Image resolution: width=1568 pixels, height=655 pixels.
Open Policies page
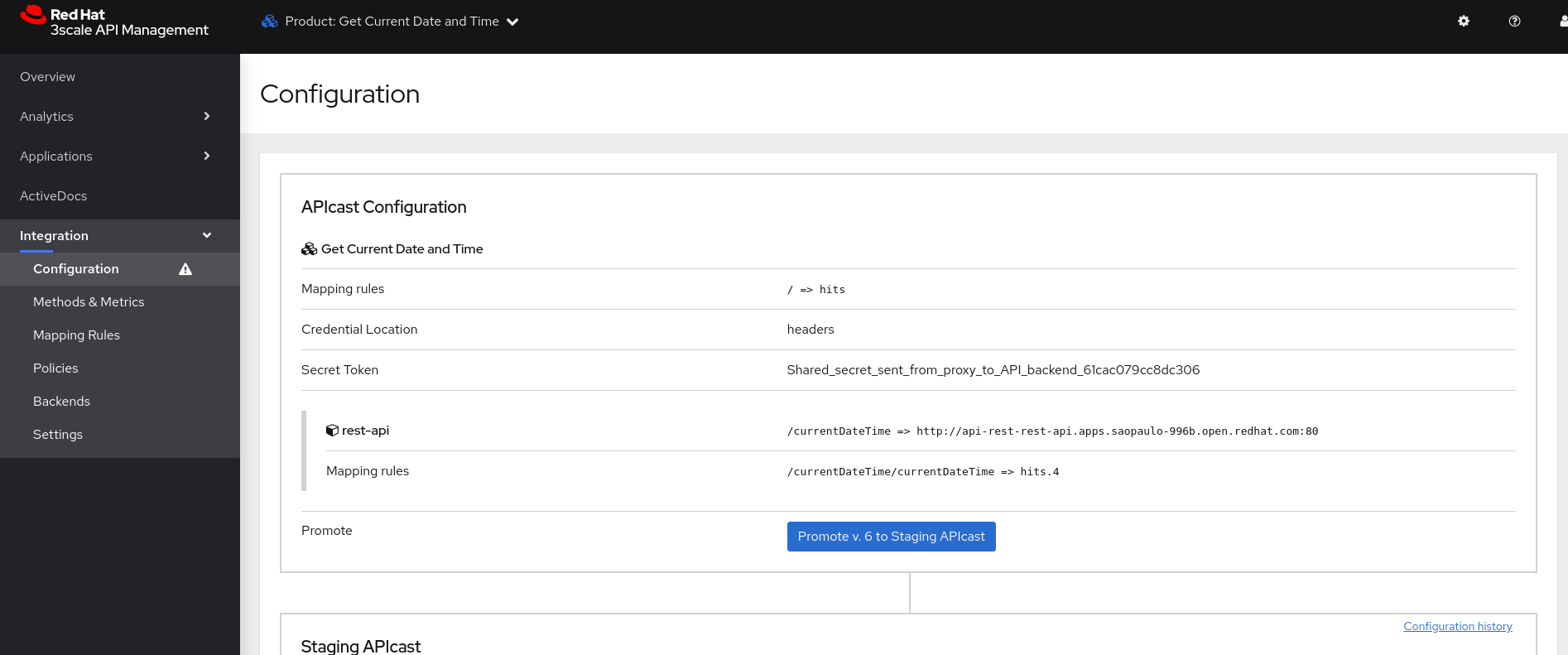120,368
